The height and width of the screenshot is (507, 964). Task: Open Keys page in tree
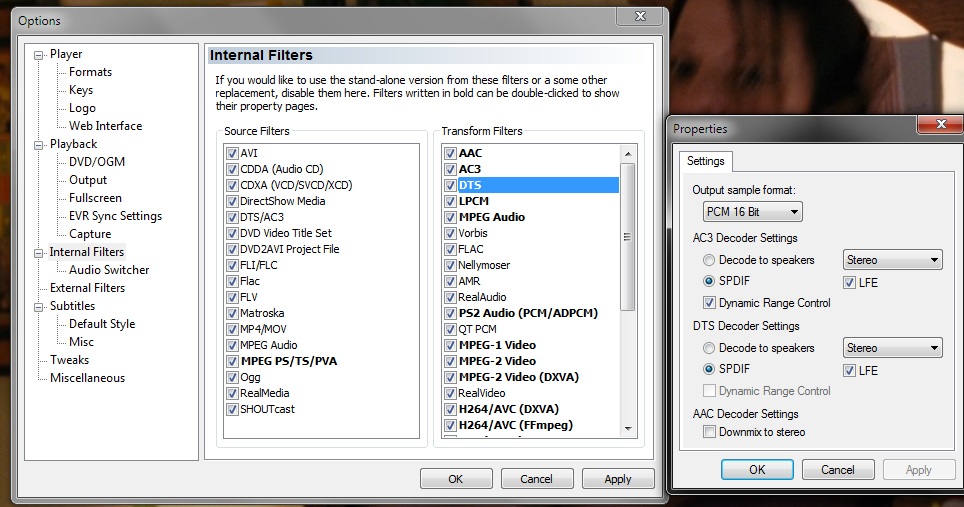click(81, 90)
